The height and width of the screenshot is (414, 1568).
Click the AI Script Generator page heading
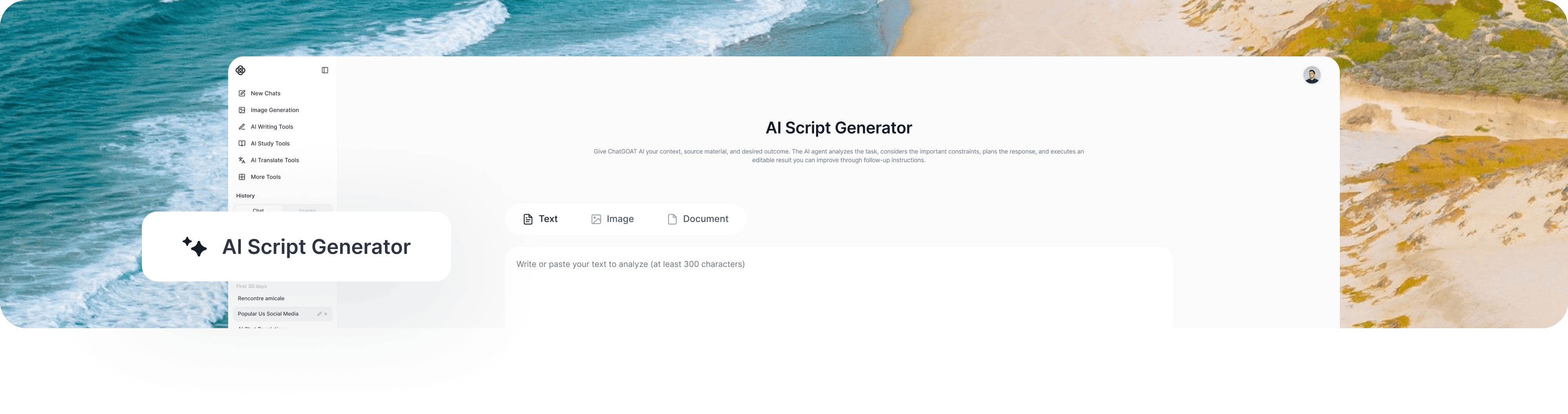[x=838, y=128]
